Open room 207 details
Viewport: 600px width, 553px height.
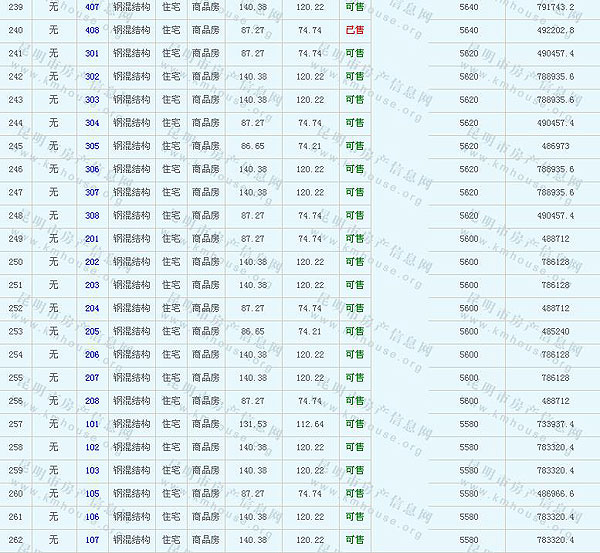(92, 378)
